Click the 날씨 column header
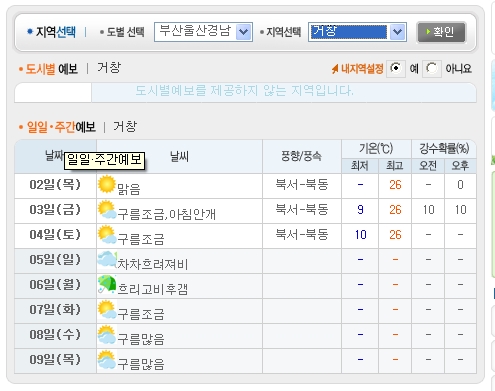Viewport: 495px width, 391px height. click(179, 156)
